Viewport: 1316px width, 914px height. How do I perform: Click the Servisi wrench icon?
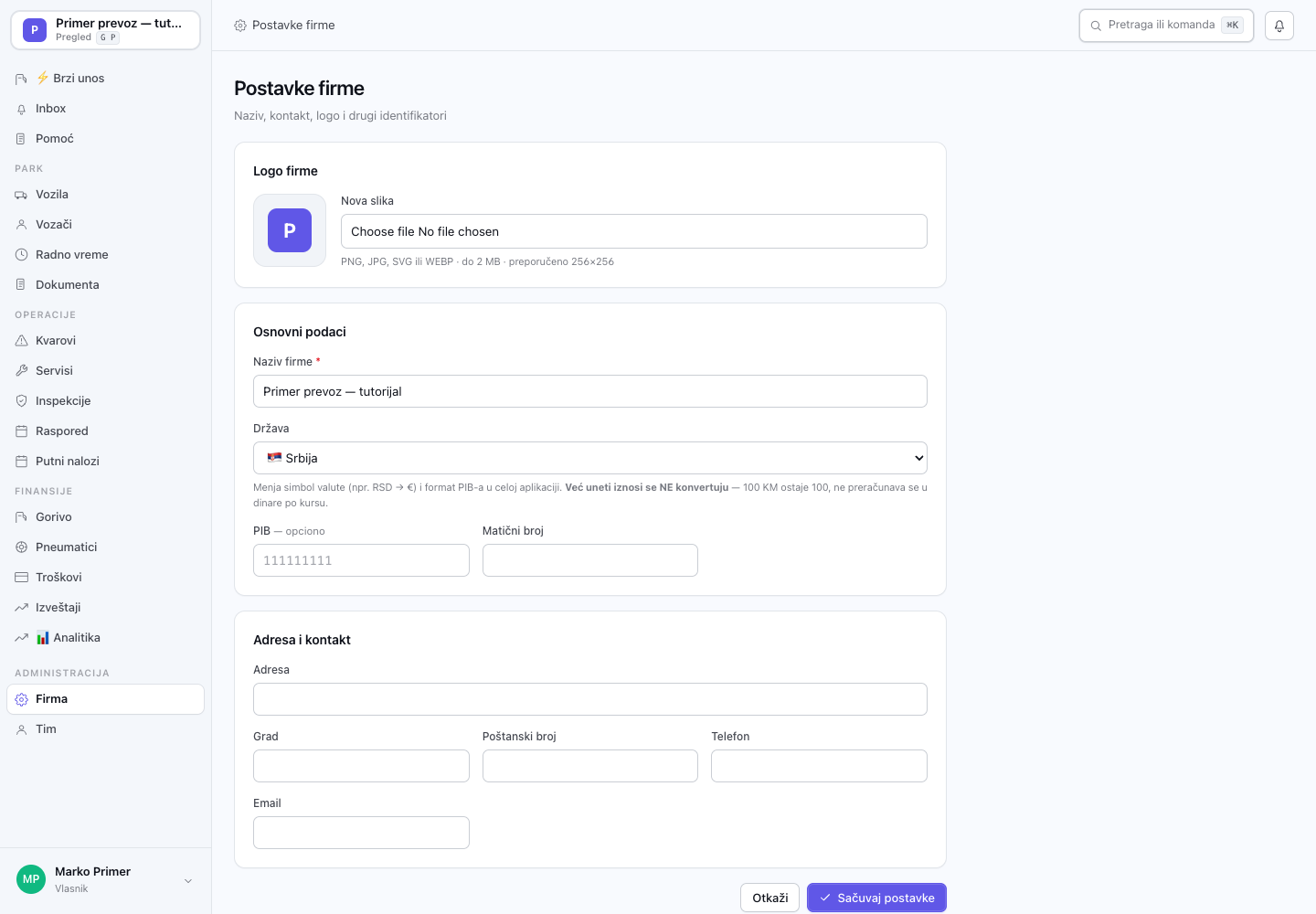click(x=21, y=371)
